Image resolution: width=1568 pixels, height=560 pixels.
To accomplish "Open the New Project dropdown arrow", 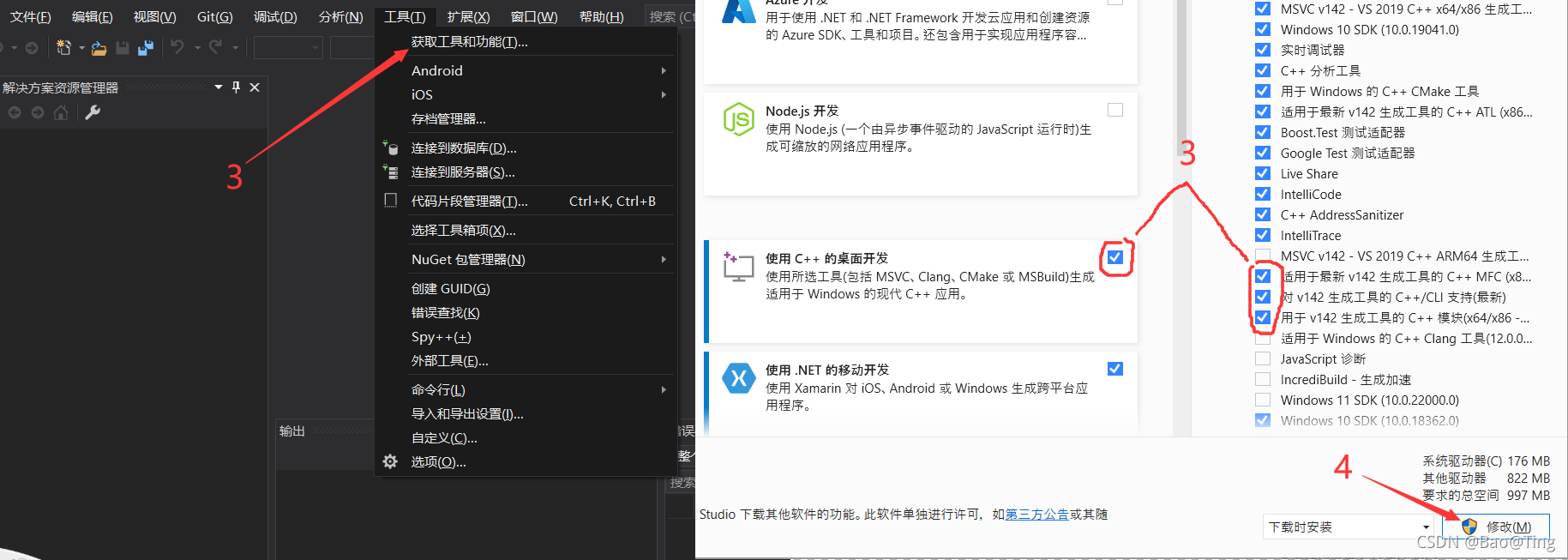I will (81, 48).
